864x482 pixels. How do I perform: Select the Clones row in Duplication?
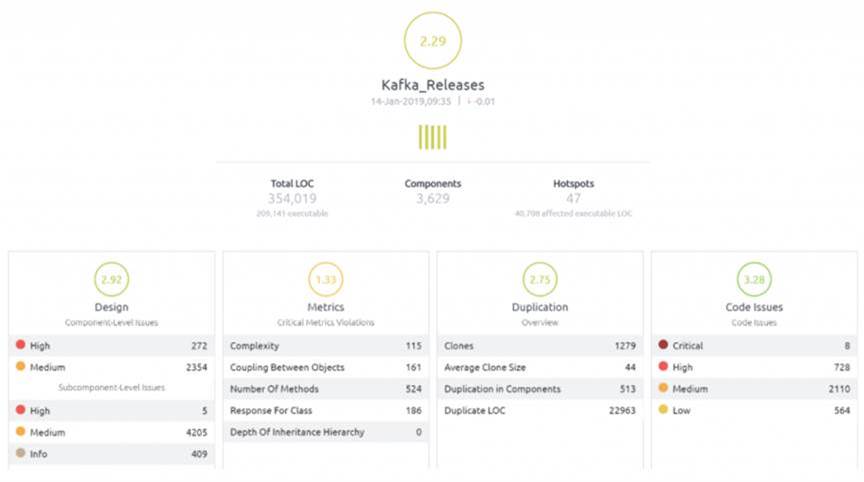[539, 346]
